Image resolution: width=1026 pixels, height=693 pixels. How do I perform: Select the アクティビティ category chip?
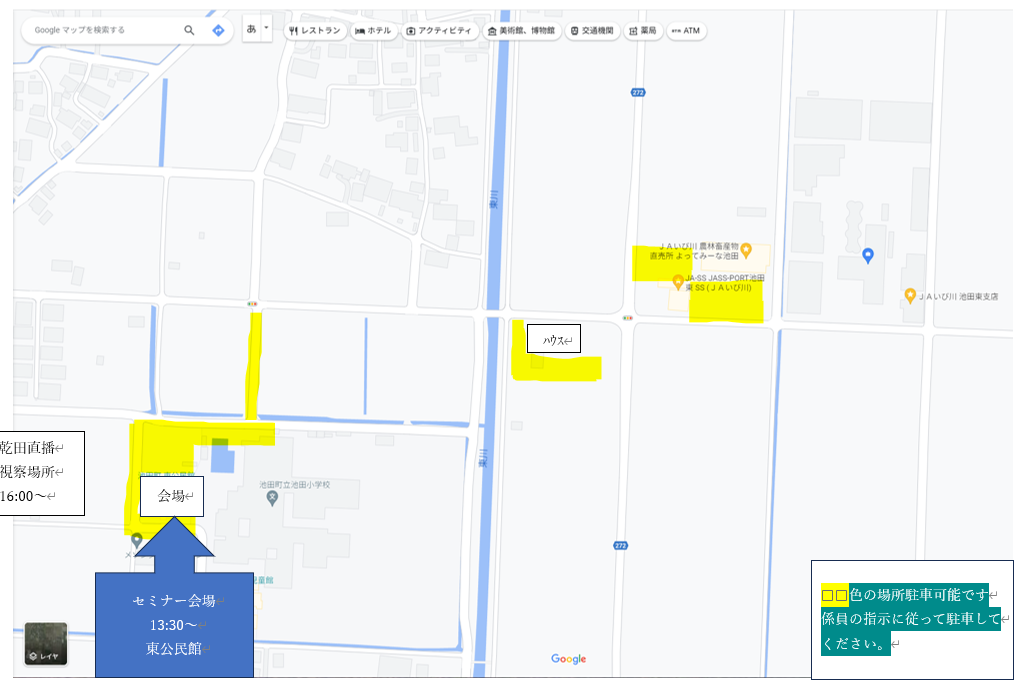[438, 31]
